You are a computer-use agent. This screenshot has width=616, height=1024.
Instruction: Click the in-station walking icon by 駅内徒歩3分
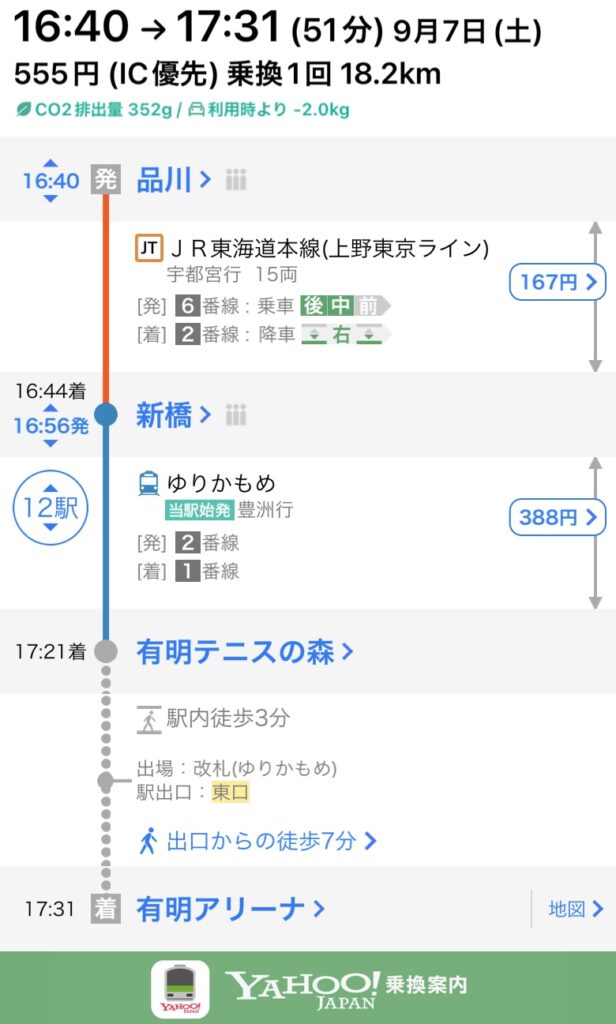point(148,718)
